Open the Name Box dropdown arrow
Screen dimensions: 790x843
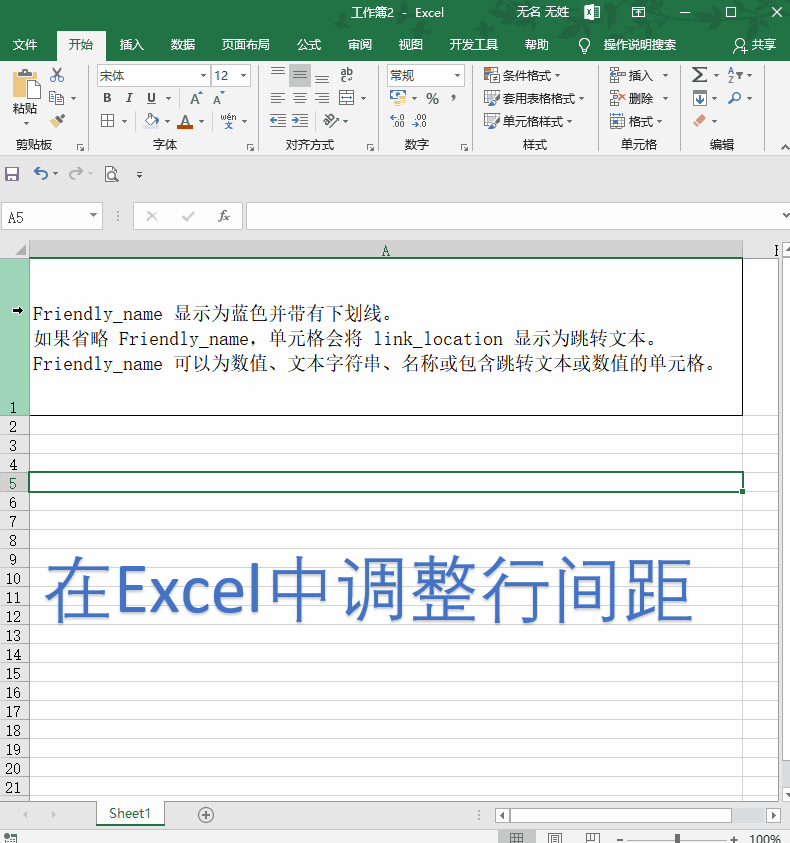tap(93, 216)
